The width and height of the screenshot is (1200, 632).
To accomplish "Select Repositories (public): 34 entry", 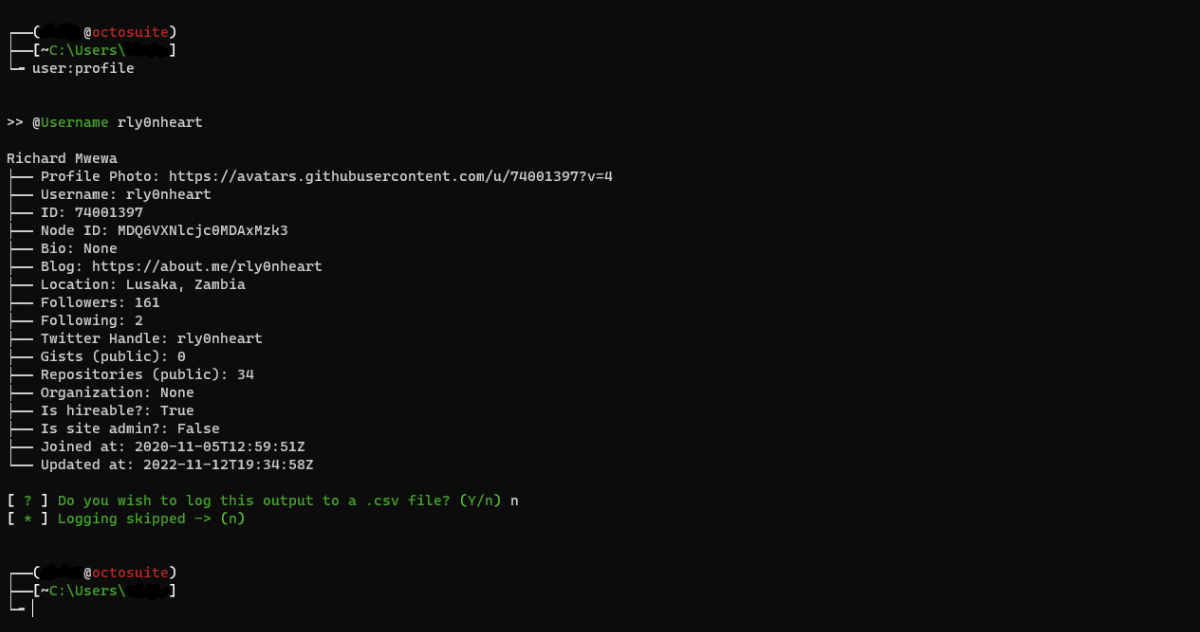I will [147, 374].
